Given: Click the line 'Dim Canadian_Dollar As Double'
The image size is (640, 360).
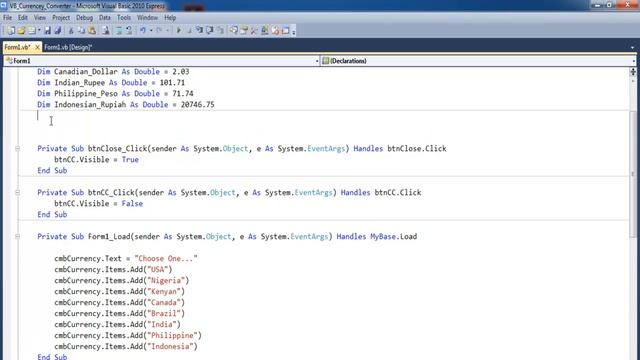Looking at the screenshot, I should tap(113, 72).
